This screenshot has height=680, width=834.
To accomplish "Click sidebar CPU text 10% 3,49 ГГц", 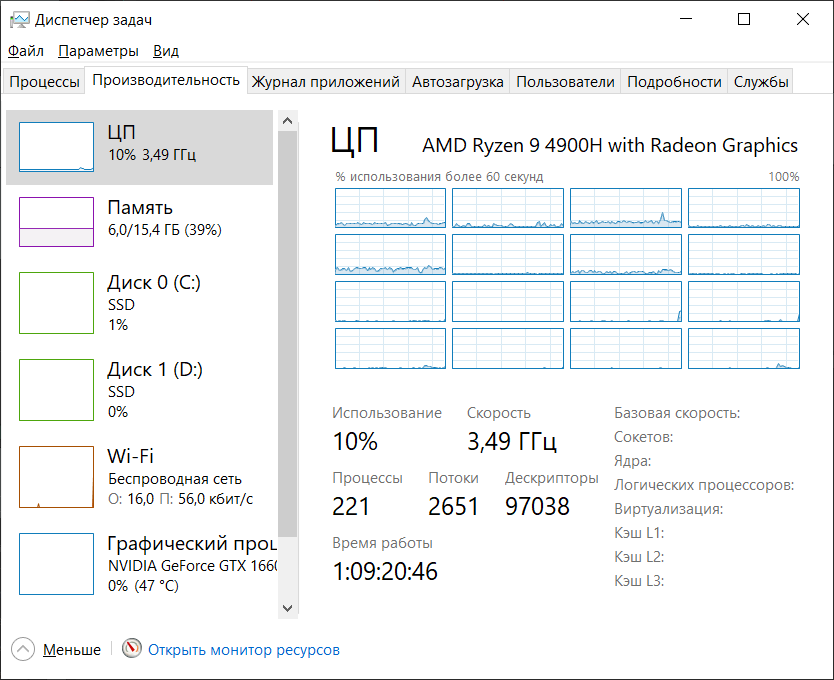I will pyautogui.click(x=152, y=155).
